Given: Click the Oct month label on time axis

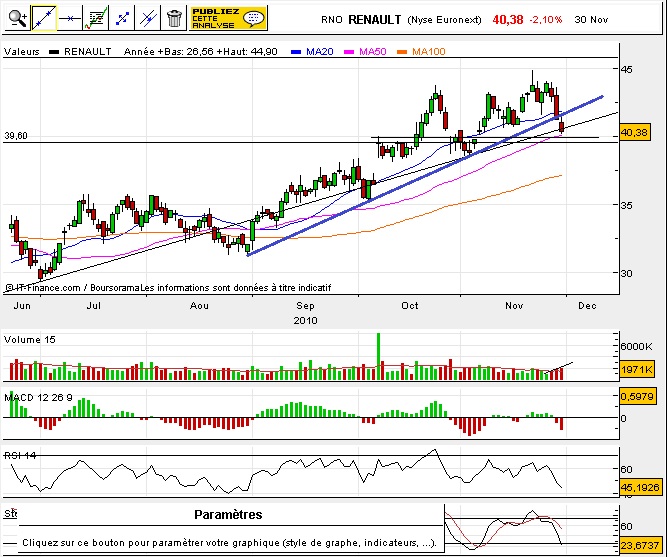Looking at the screenshot, I should [410, 306].
